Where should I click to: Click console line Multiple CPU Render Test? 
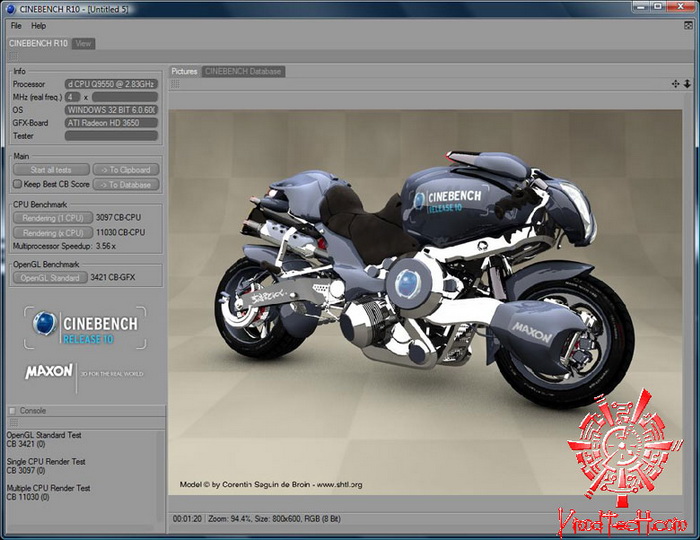click(x=48, y=488)
